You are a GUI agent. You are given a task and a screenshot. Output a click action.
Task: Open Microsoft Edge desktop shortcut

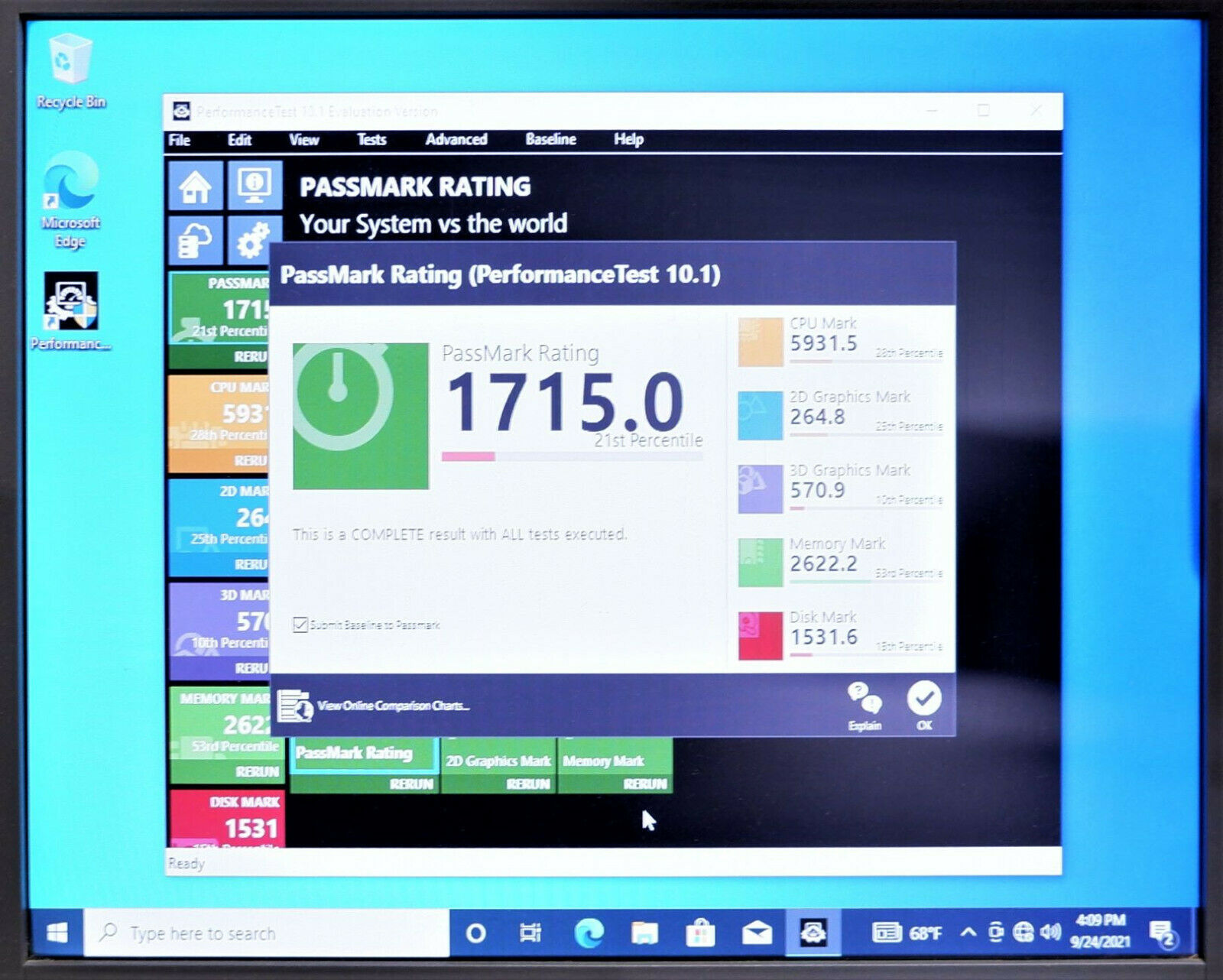[x=70, y=200]
